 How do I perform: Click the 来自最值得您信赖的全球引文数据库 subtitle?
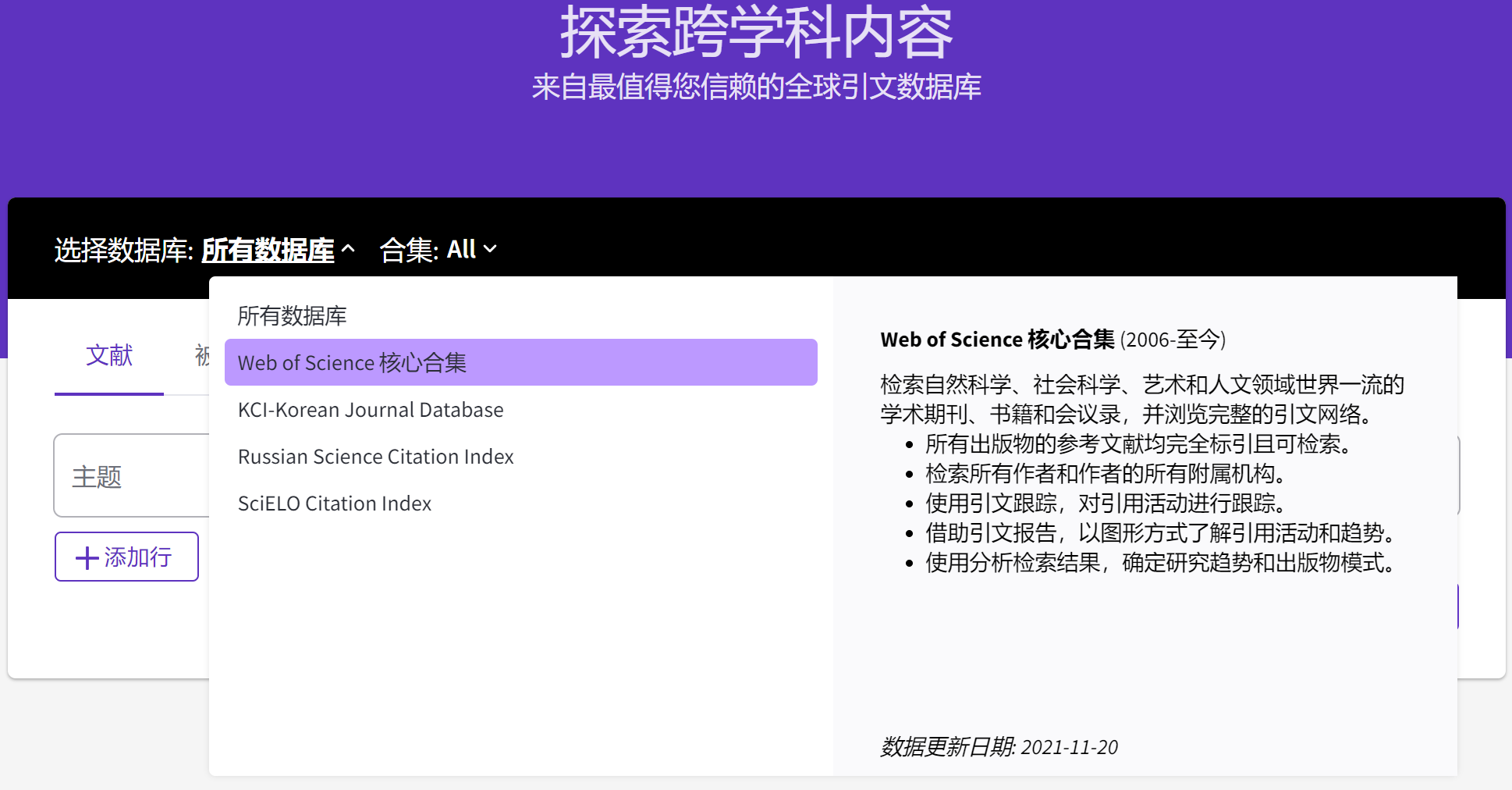point(756,87)
